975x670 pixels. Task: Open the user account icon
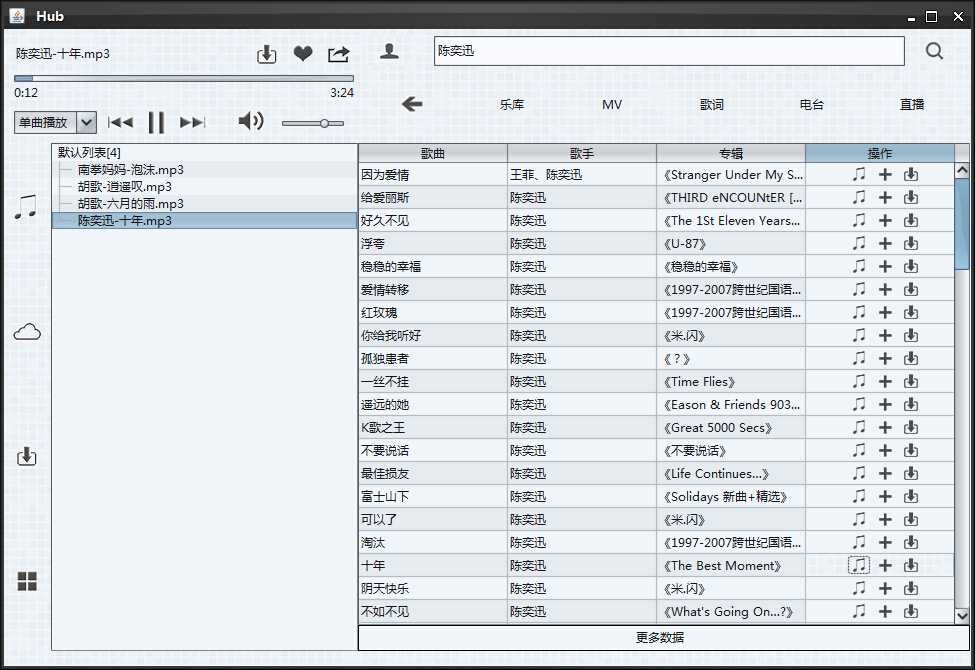click(x=389, y=52)
